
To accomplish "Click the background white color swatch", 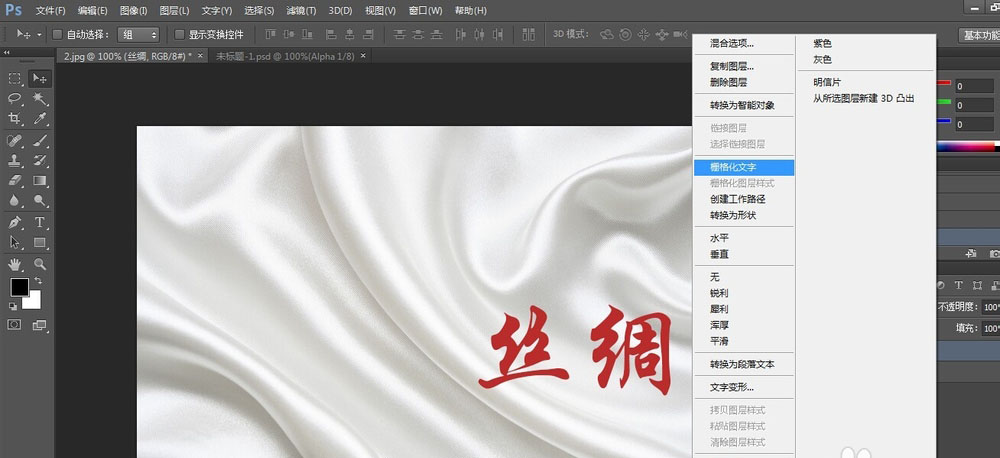I will click(34, 302).
